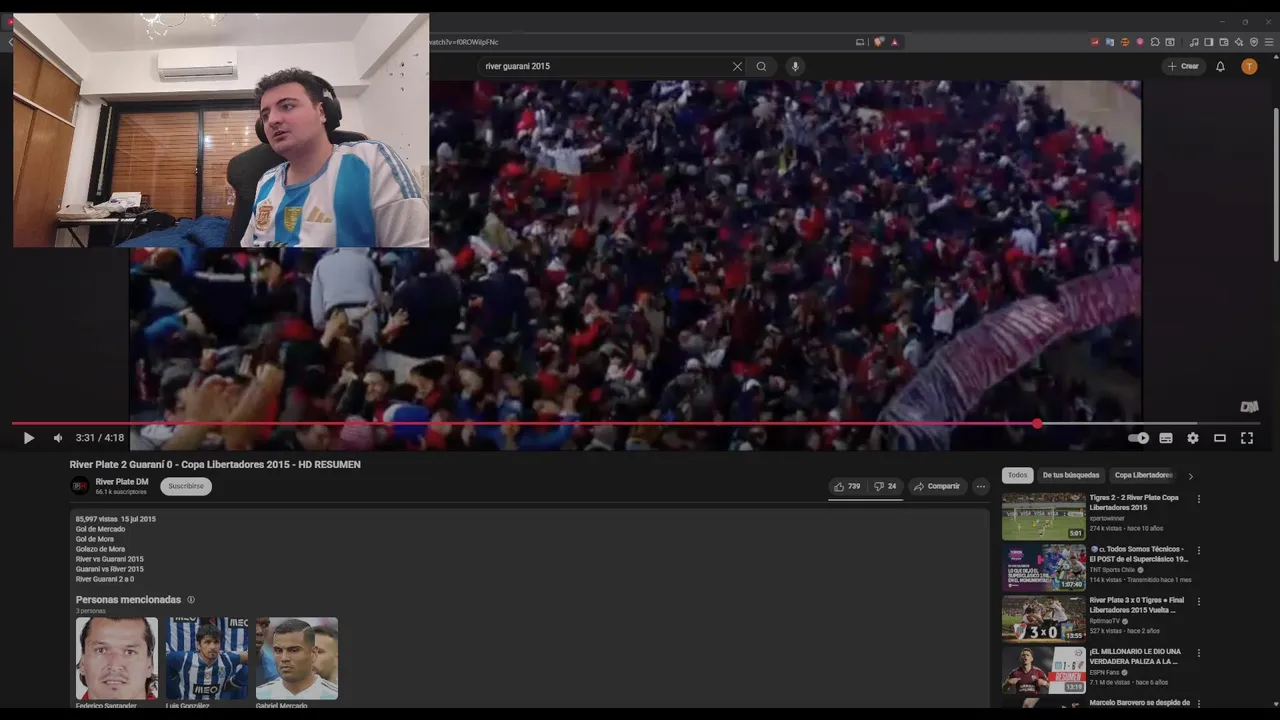
Task: Select the Luis González person card
Action: pyautogui.click(x=207, y=662)
